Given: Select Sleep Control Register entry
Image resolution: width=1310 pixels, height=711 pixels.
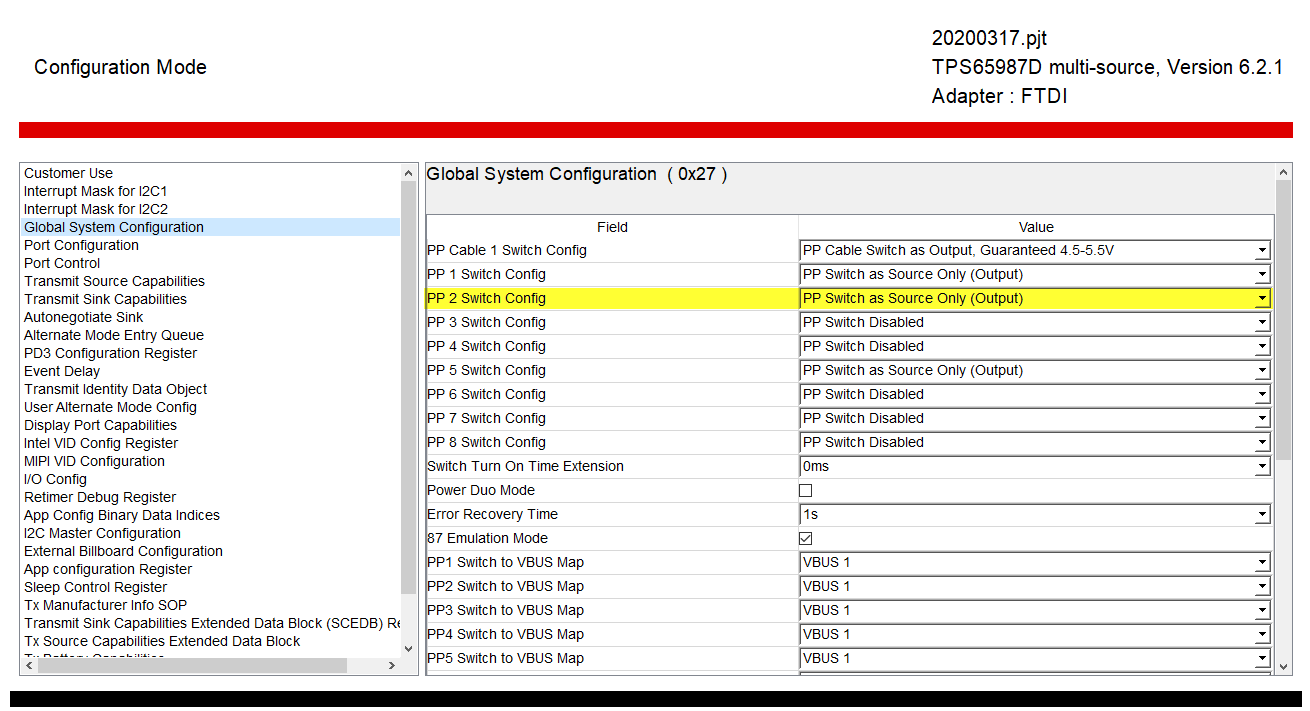Looking at the screenshot, I should click(x=95, y=587).
